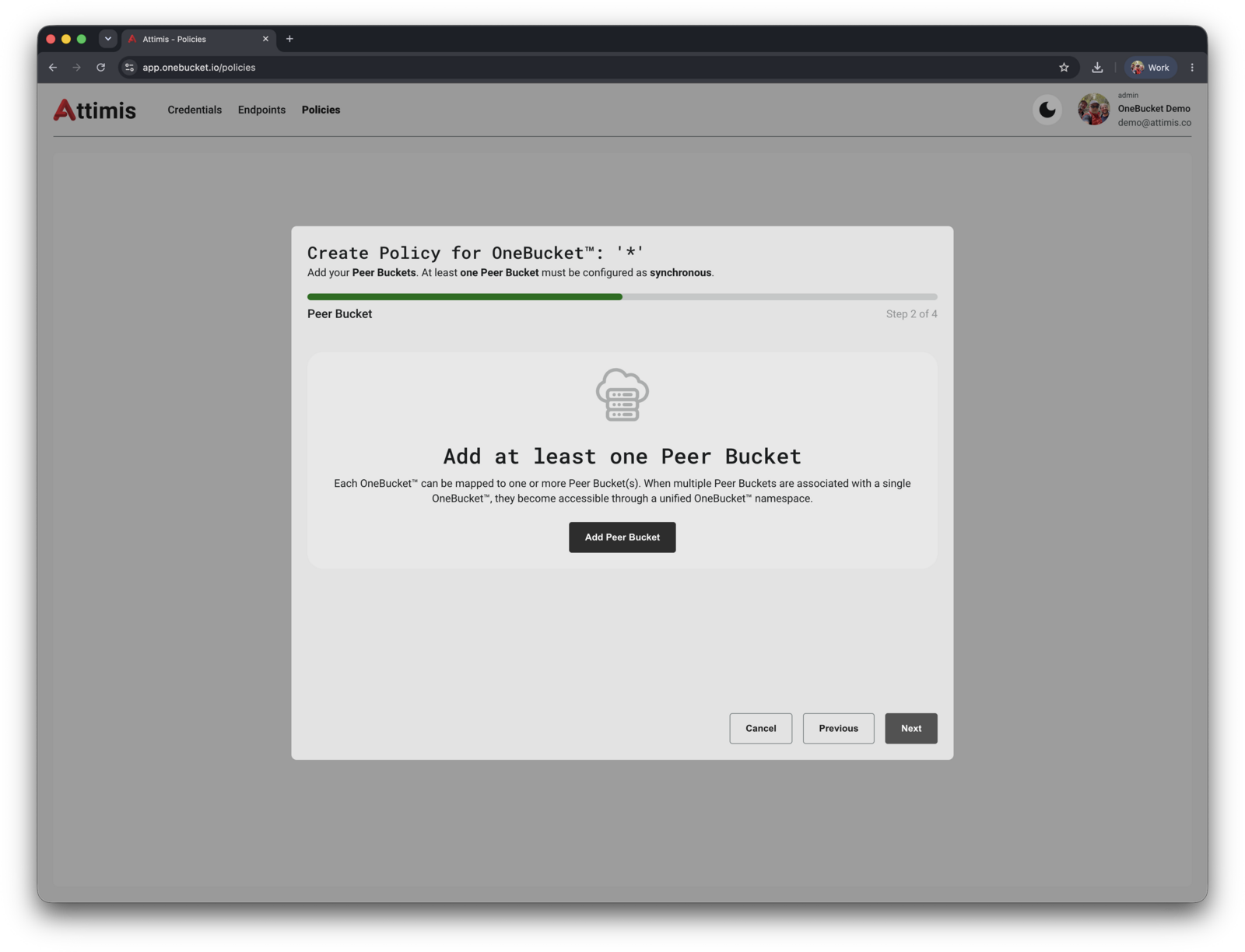Click the user avatar picture
This screenshot has height=952, width=1245.
tap(1093, 110)
